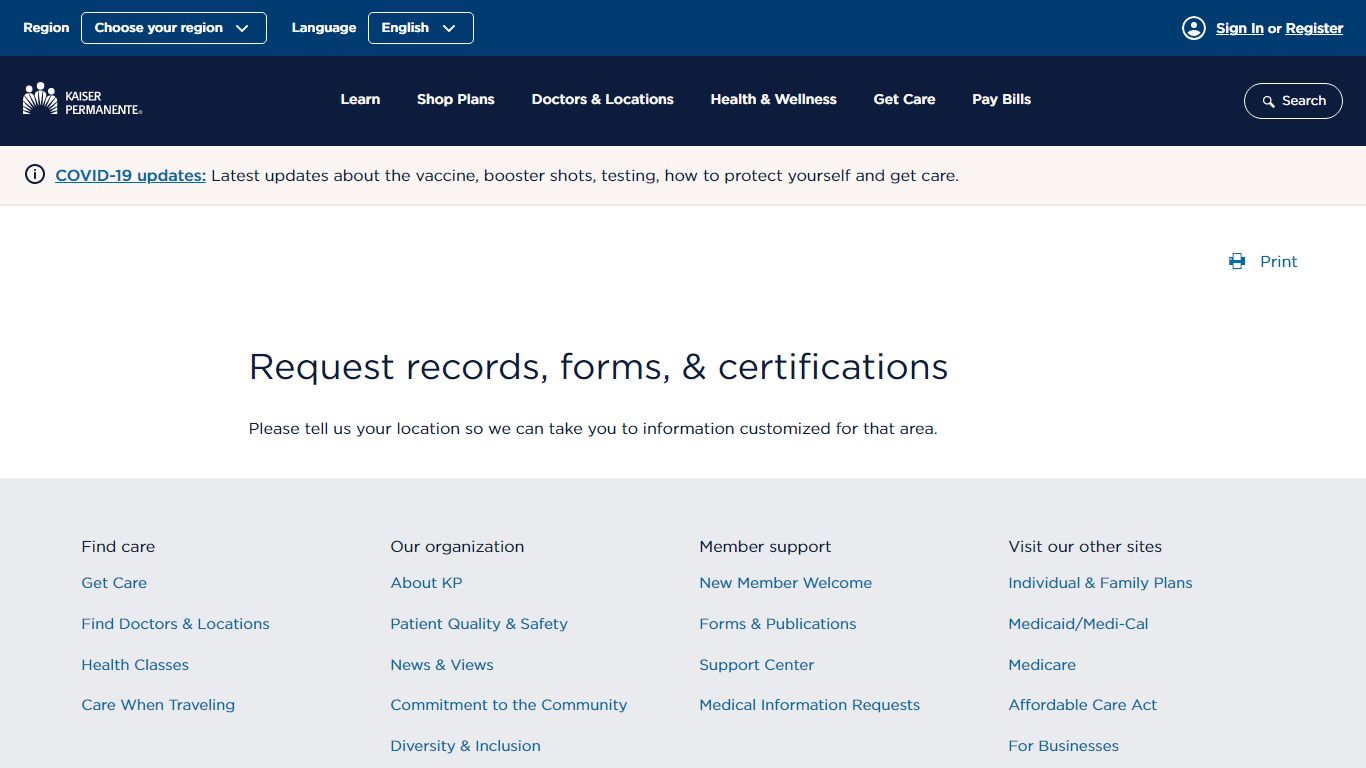
Task: Open Medical Information Requests link
Action: tap(810, 705)
